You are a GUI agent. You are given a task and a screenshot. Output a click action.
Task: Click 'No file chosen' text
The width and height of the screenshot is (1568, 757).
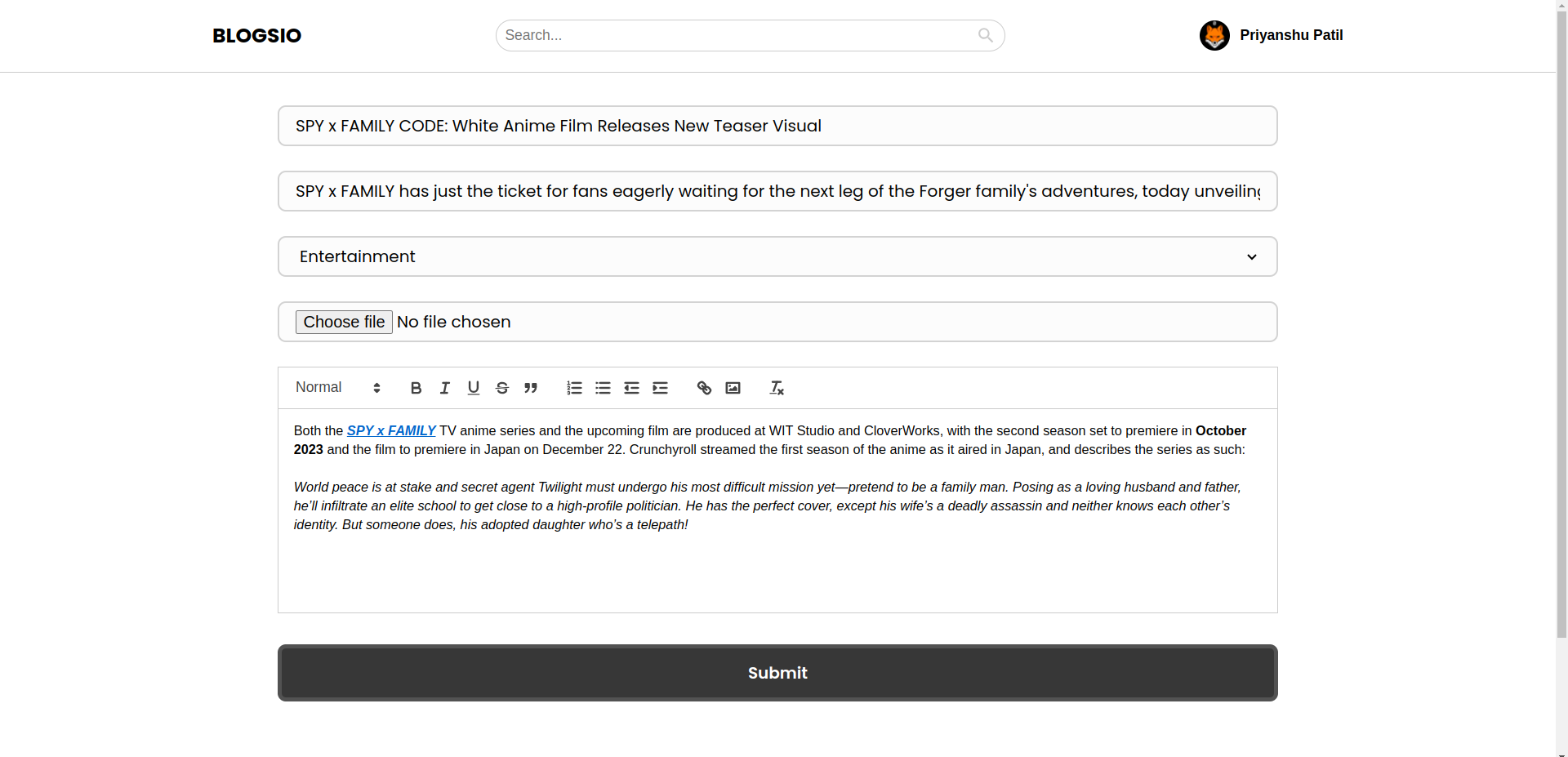click(453, 322)
